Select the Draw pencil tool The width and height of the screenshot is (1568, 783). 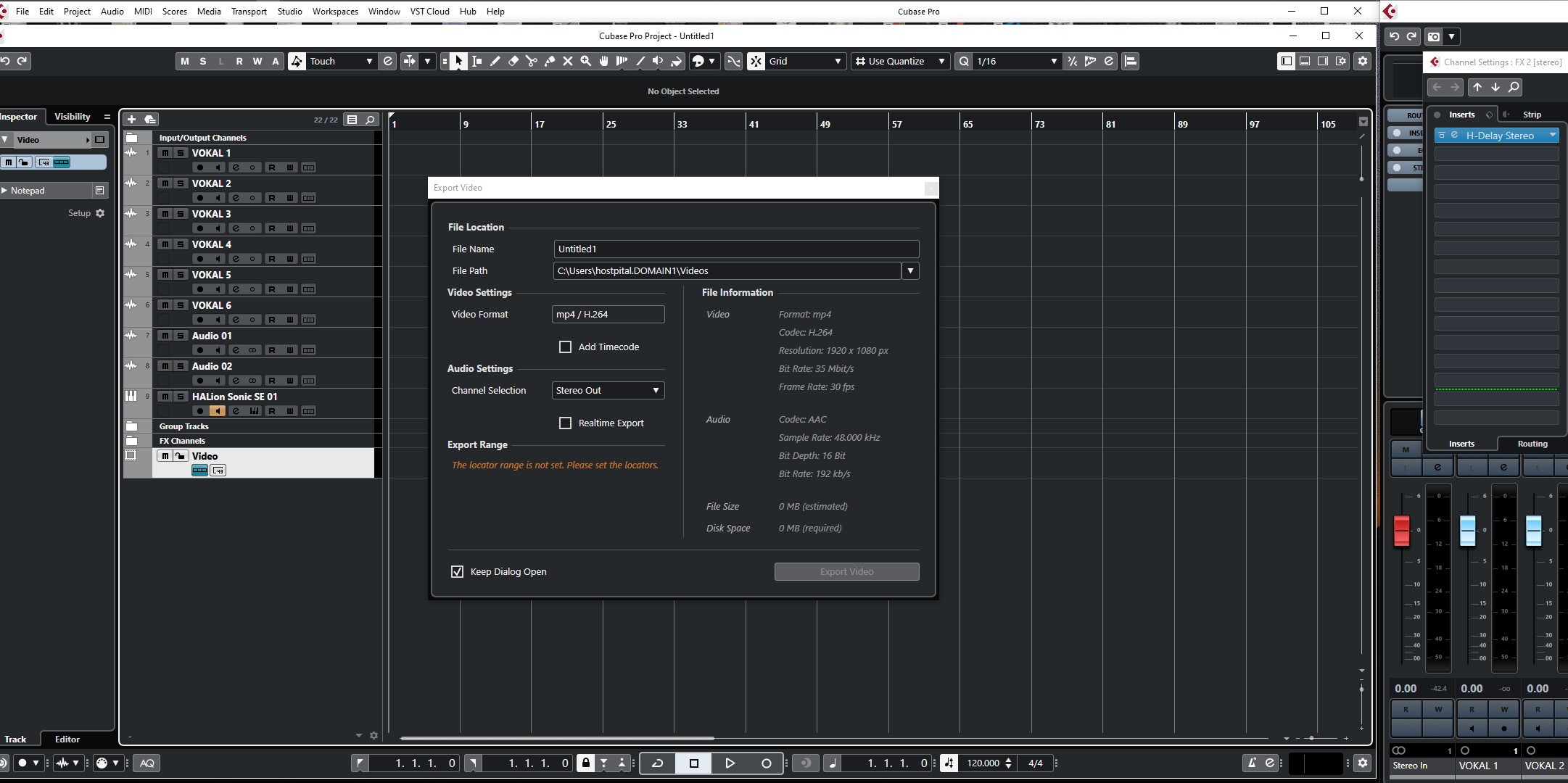[x=495, y=62]
